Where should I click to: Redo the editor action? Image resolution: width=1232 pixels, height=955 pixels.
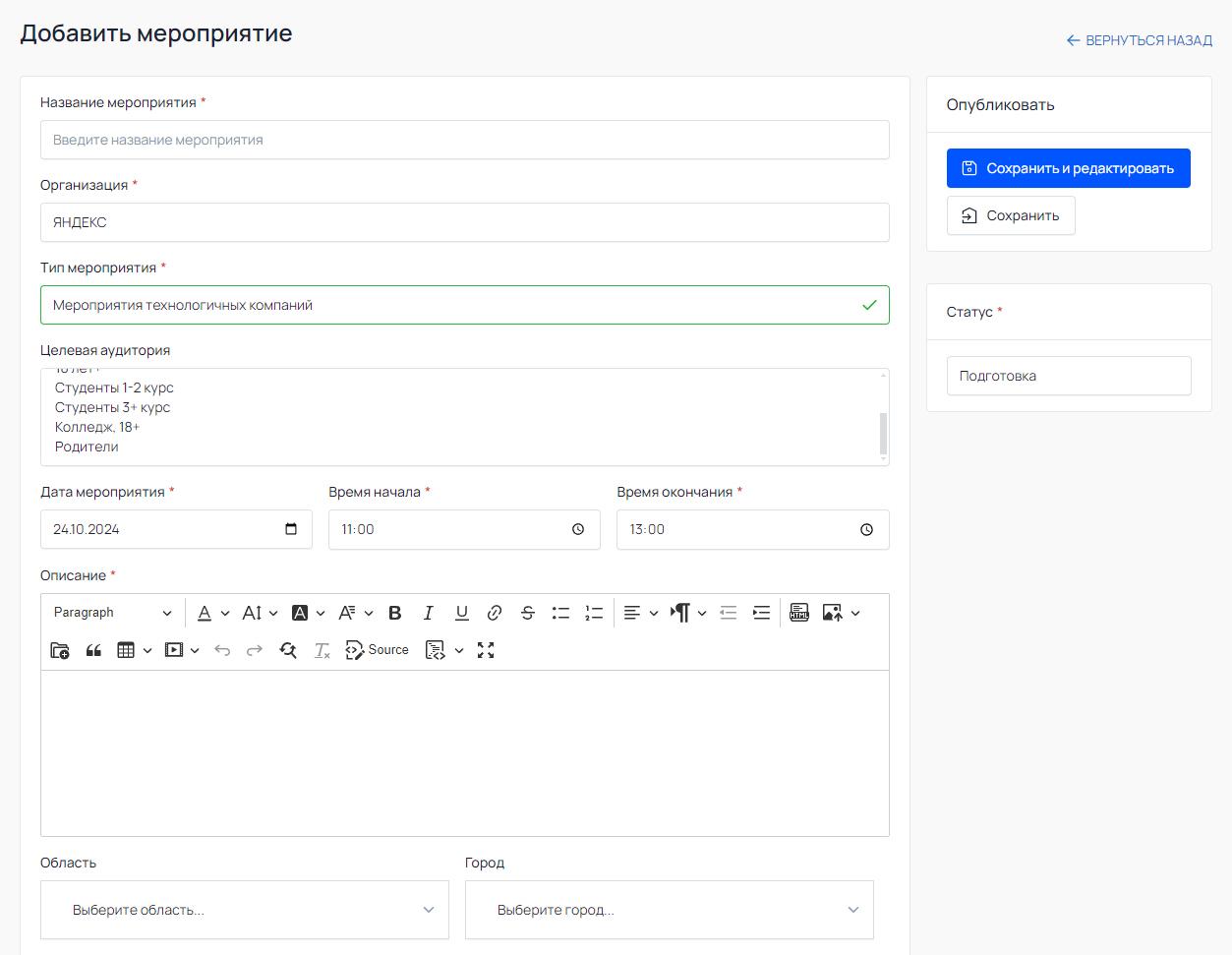tap(255, 650)
